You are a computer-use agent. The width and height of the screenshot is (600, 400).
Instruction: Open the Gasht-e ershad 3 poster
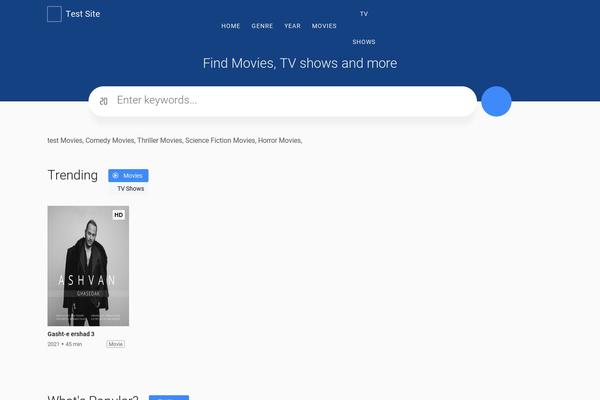(88, 265)
